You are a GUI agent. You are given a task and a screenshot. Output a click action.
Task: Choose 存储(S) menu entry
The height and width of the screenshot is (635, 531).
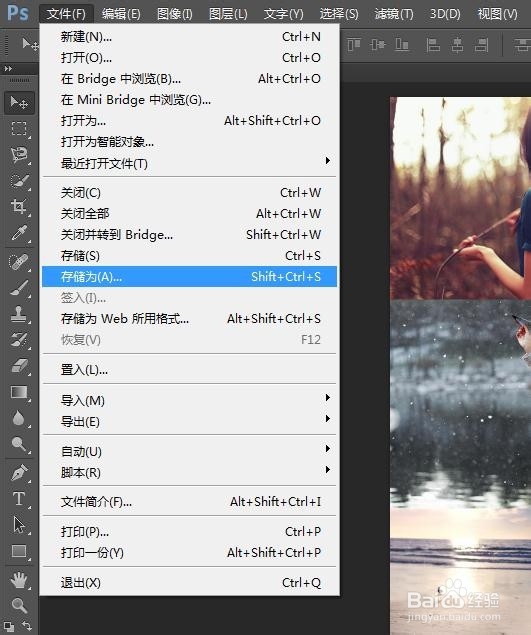pyautogui.click(x=190, y=256)
